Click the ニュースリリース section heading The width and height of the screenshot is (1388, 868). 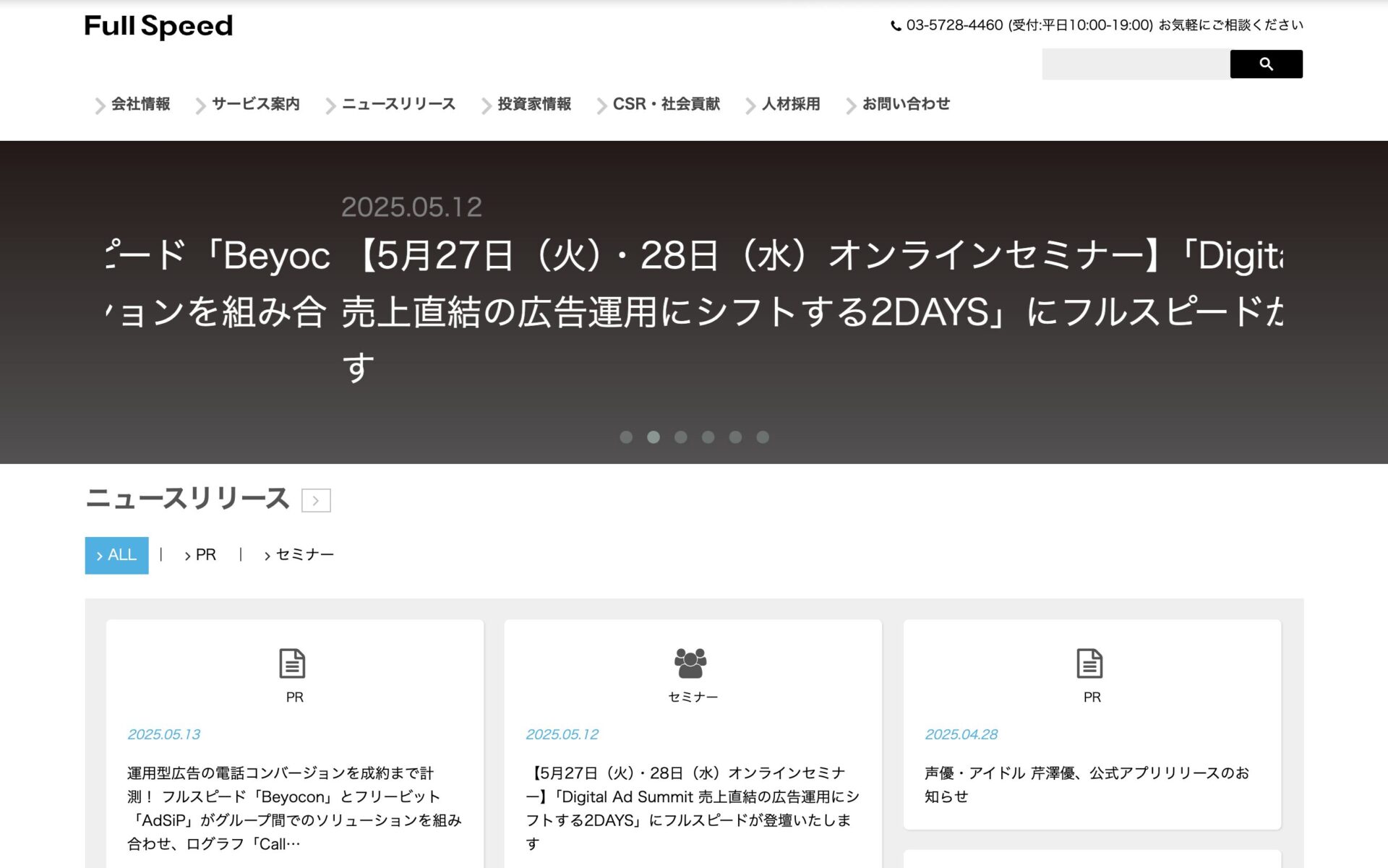[x=187, y=499]
